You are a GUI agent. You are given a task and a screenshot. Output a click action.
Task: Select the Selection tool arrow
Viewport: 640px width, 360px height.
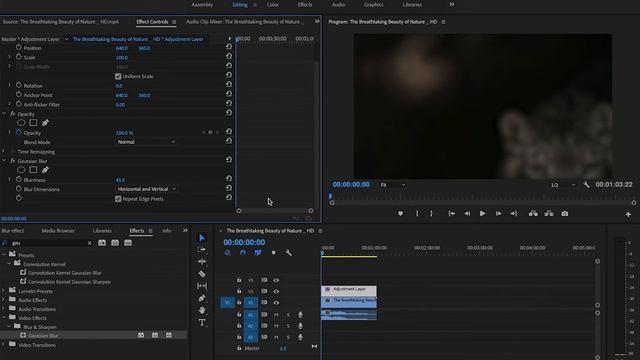click(202, 238)
